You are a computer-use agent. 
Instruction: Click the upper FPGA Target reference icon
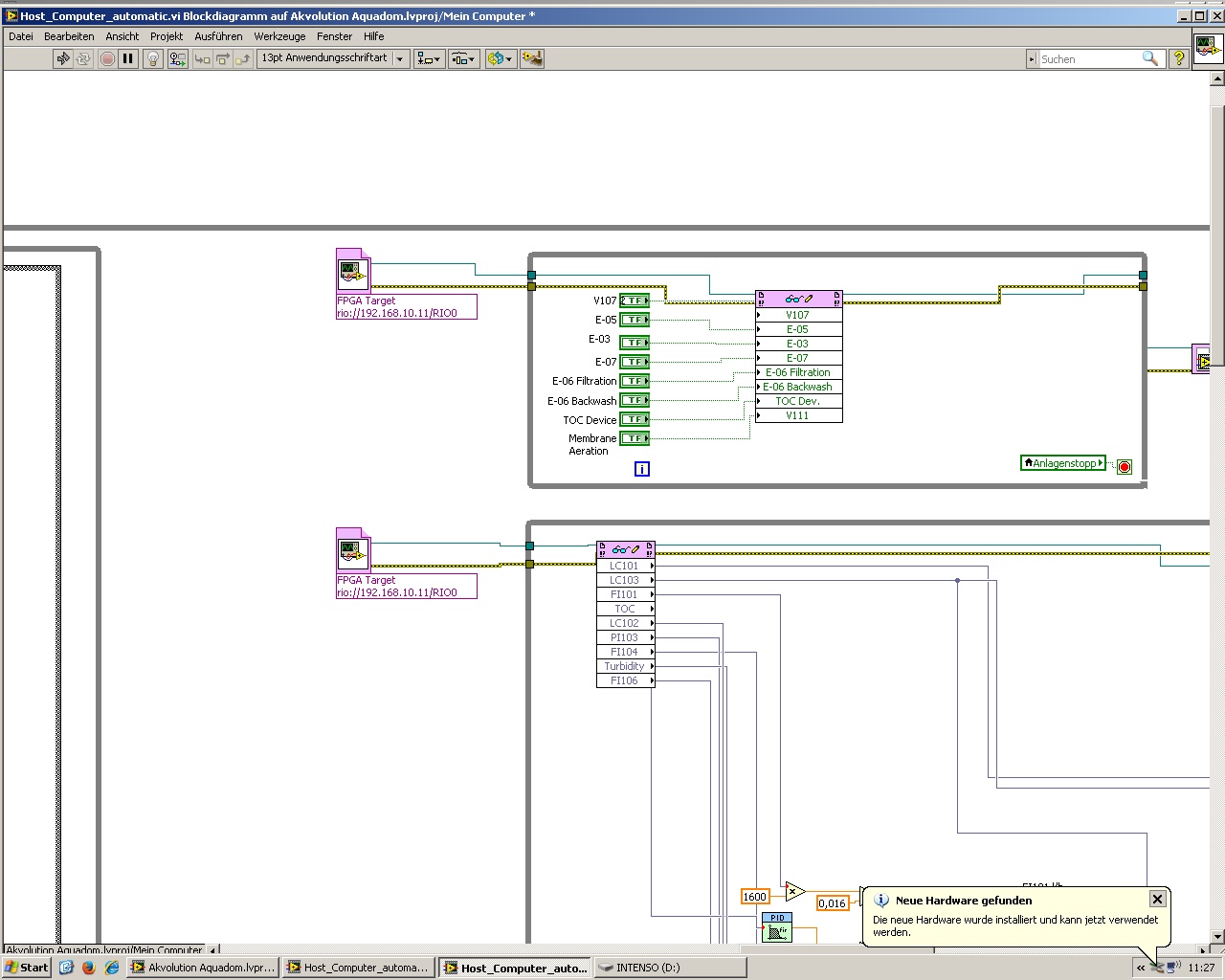[352, 273]
